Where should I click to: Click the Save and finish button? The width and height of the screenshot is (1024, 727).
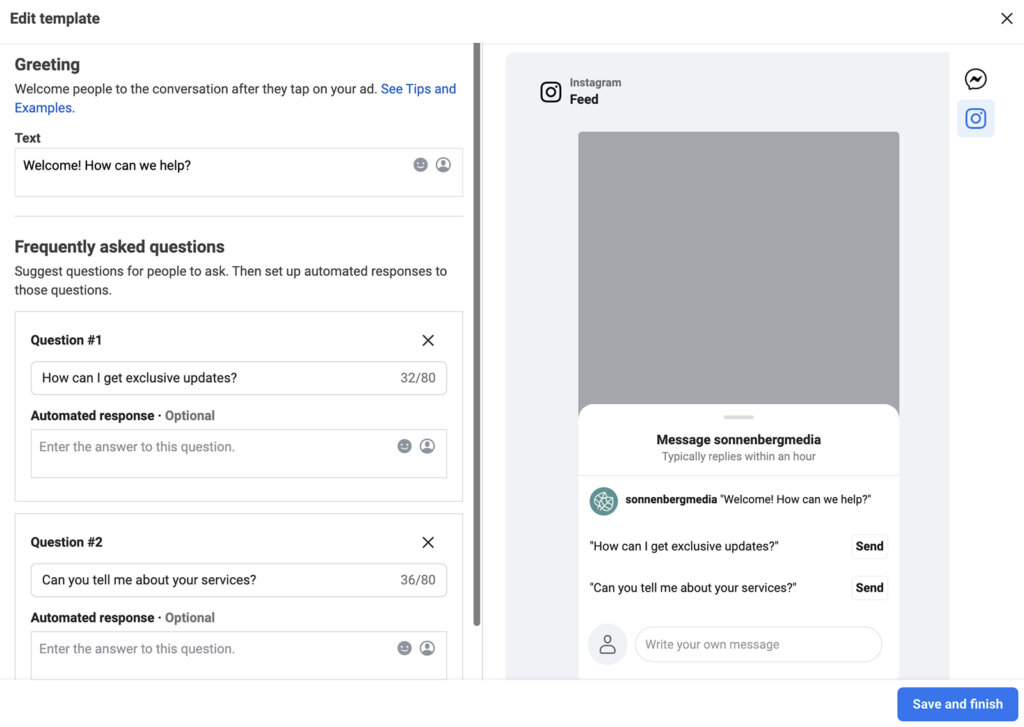pyautogui.click(x=957, y=704)
